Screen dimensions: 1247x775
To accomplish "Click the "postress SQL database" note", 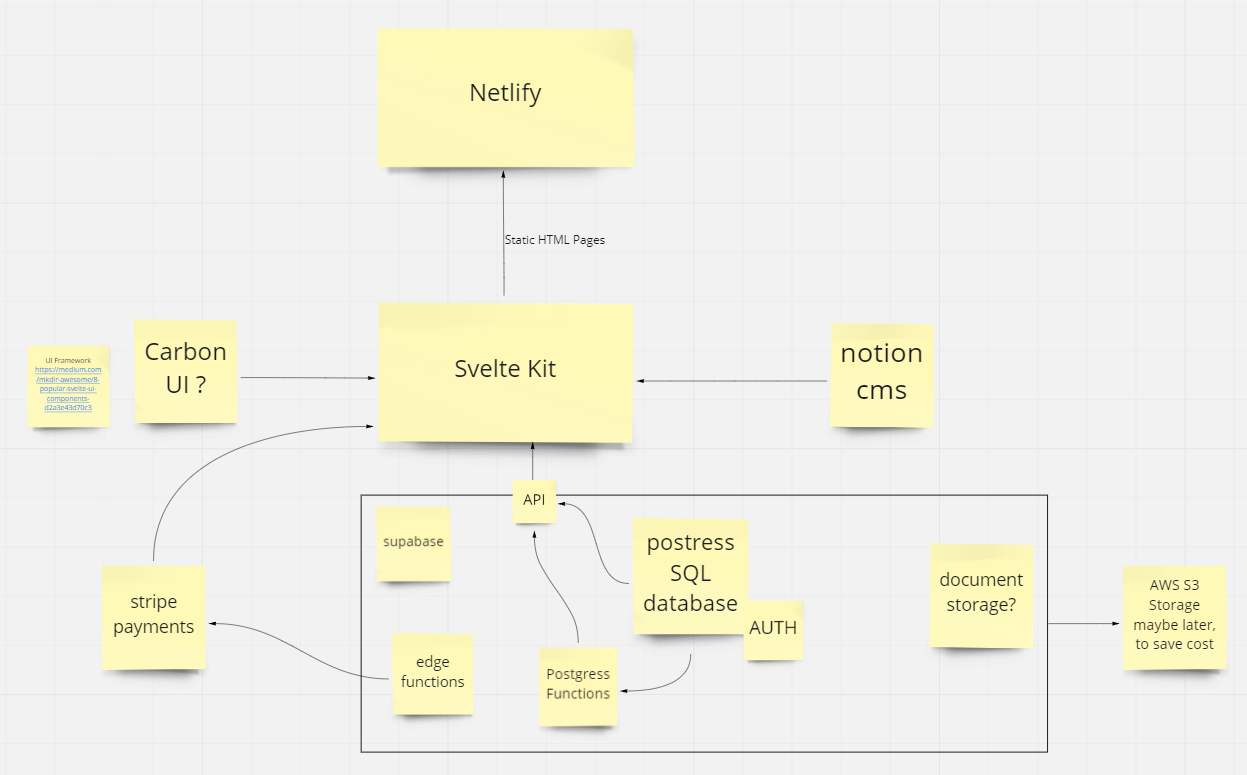I will click(x=690, y=575).
